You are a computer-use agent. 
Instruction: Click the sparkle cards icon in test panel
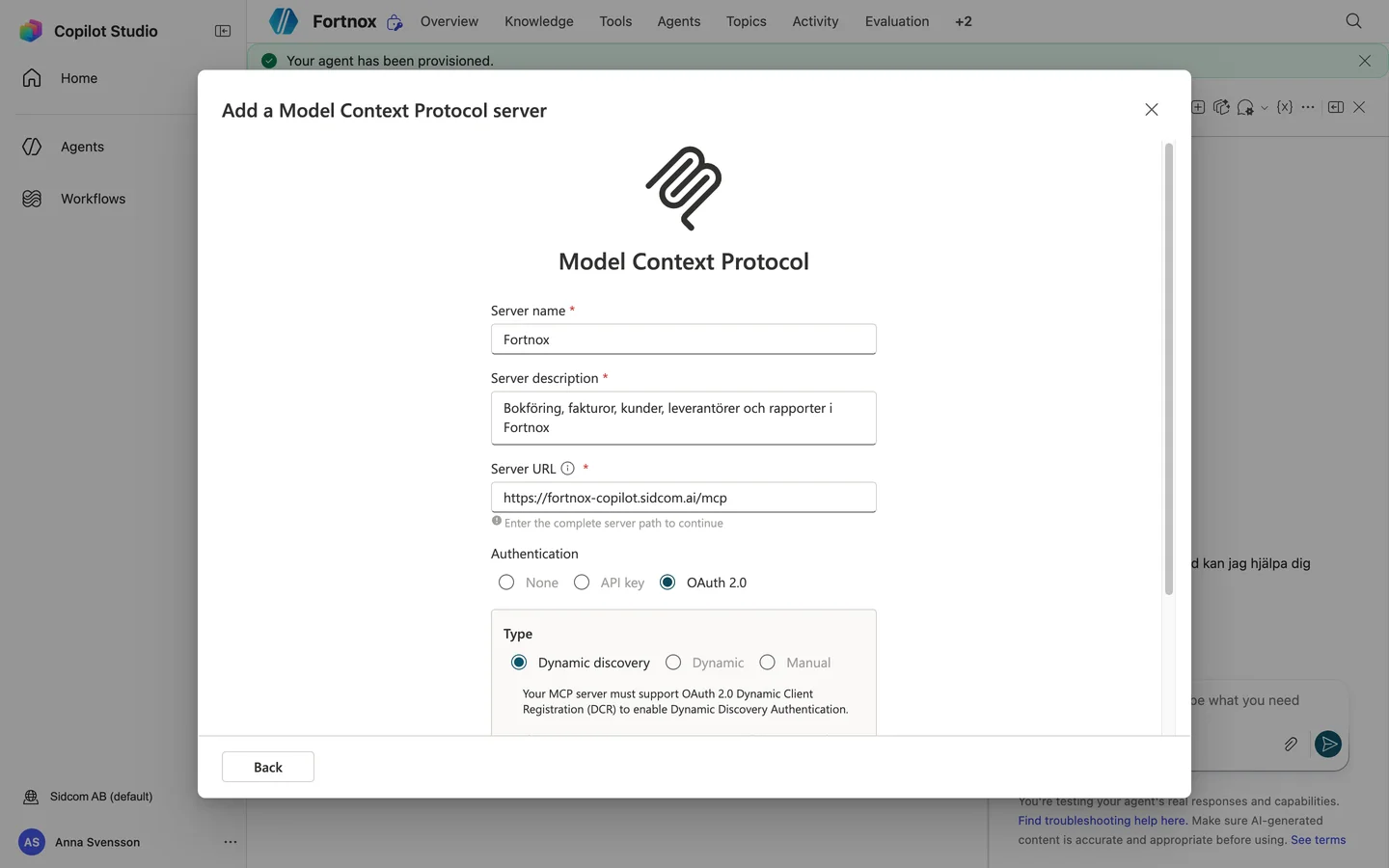coord(1221,107)
